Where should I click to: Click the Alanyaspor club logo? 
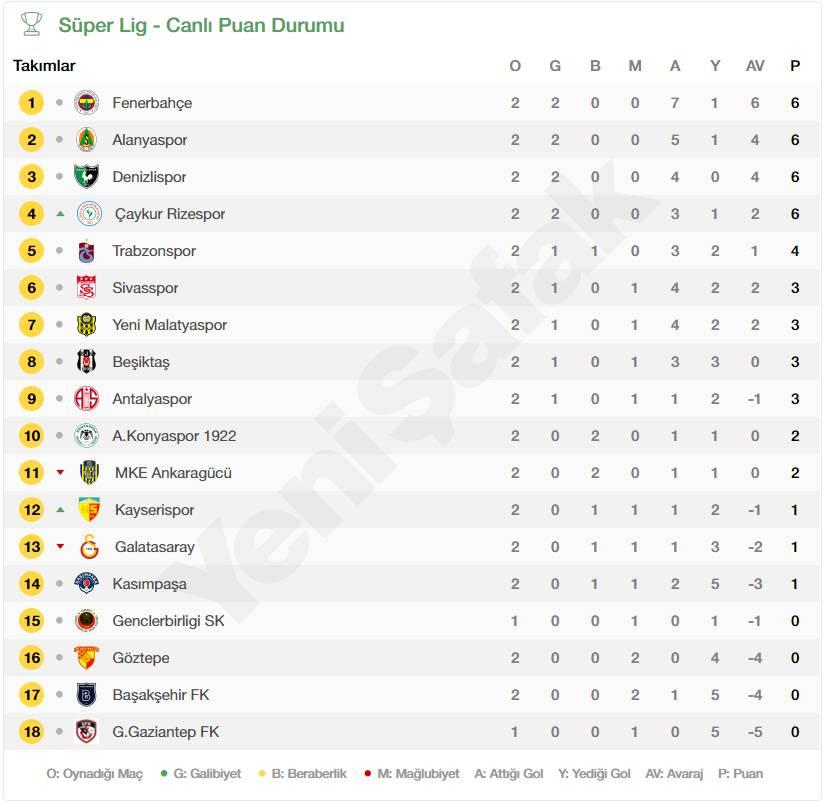pyautogui.click(x=86, y=140)
